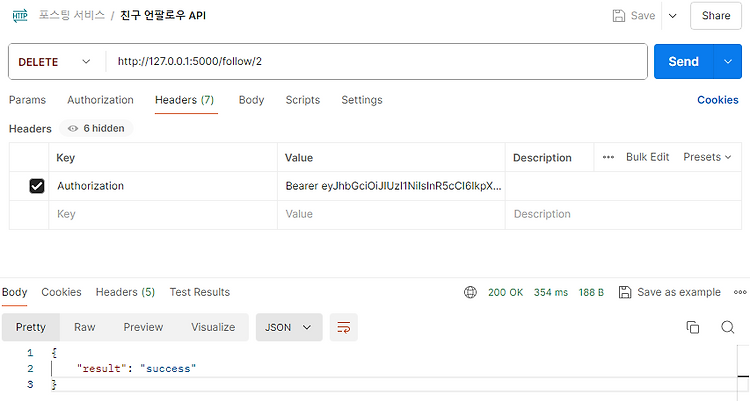Click the Value column header
Image resolution: width=750 pixels, height=401 pixels.
pyautogui.click(x=299, y=158)
